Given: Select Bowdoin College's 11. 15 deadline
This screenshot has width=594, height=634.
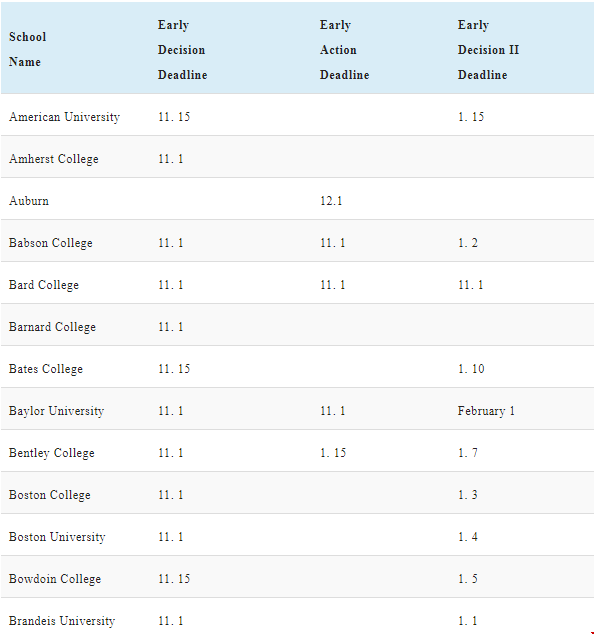Looking at the screenshot, I should point(174,579).
